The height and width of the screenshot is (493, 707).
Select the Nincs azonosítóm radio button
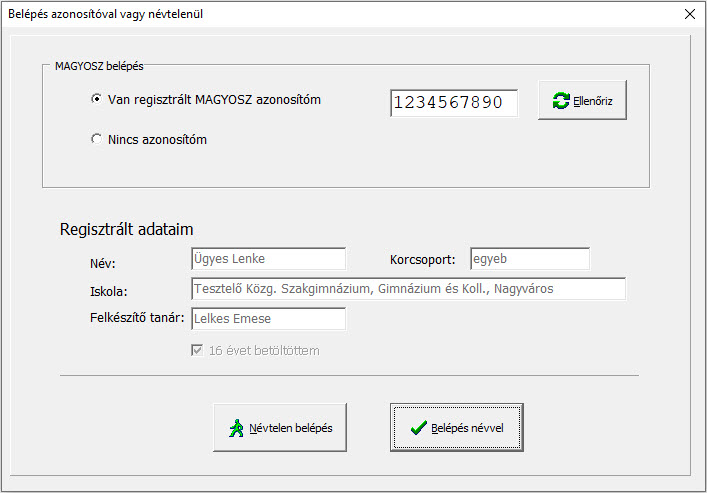96,139
